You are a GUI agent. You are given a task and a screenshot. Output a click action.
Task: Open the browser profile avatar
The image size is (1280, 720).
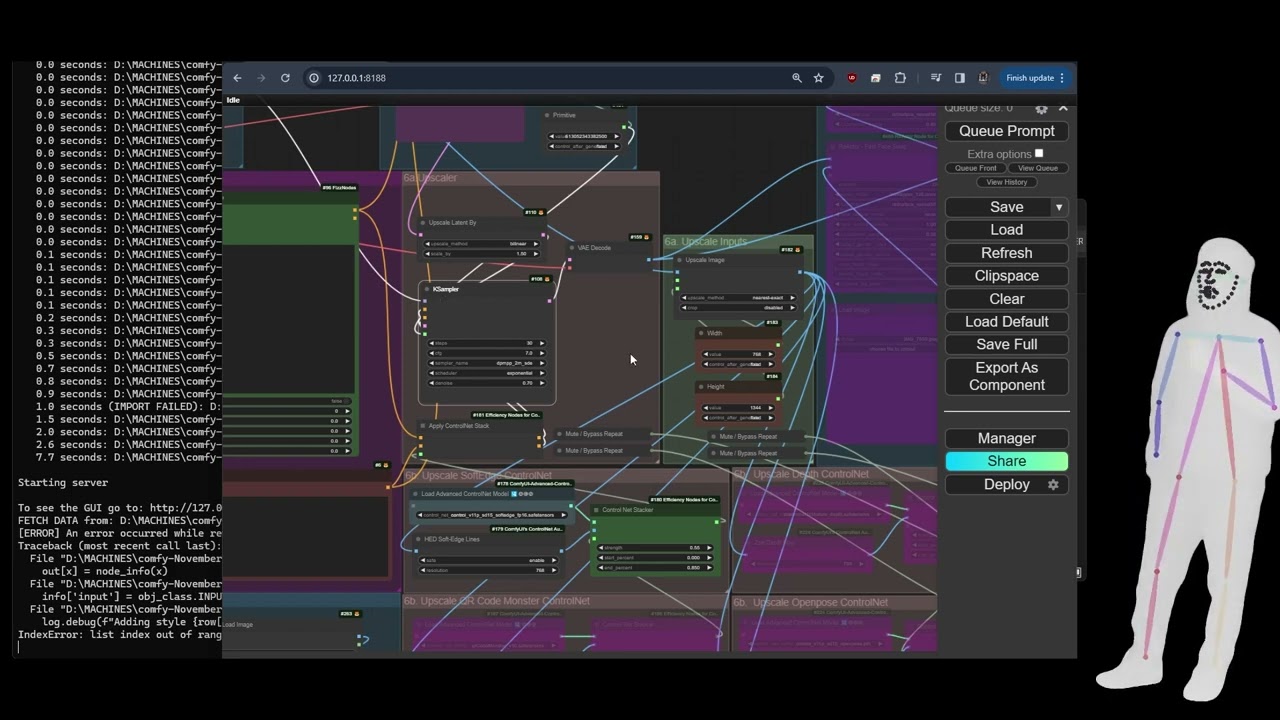[984, 78]
